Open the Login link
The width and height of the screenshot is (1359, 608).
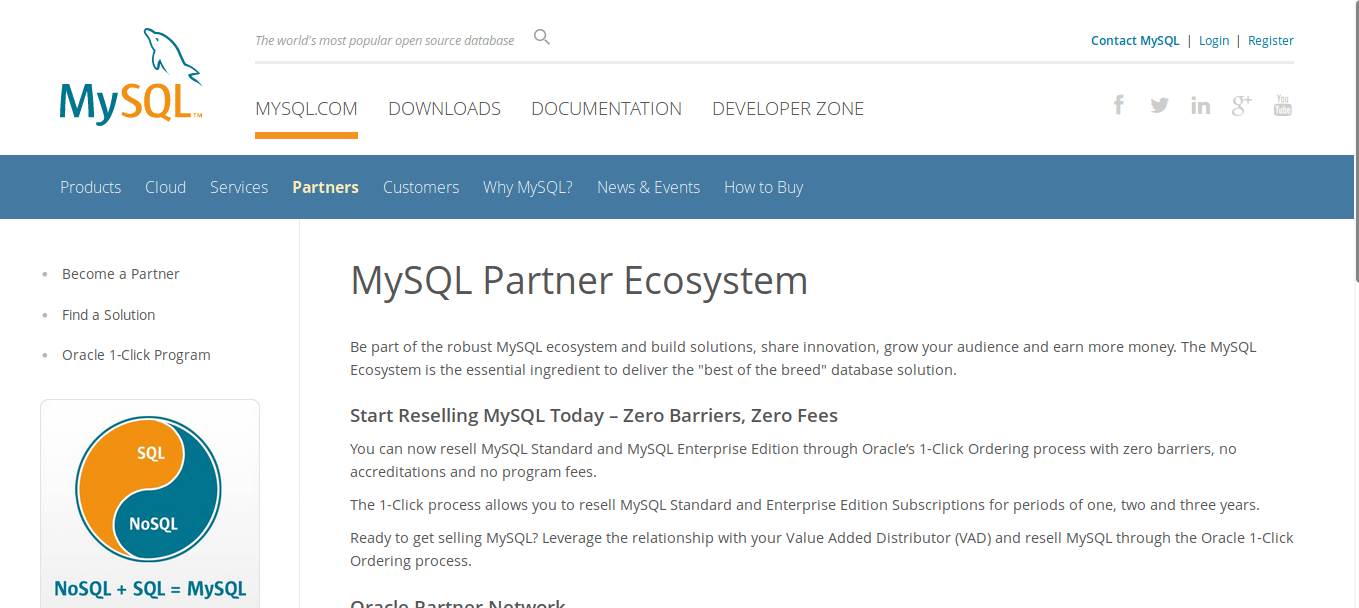pos(1214,41)
